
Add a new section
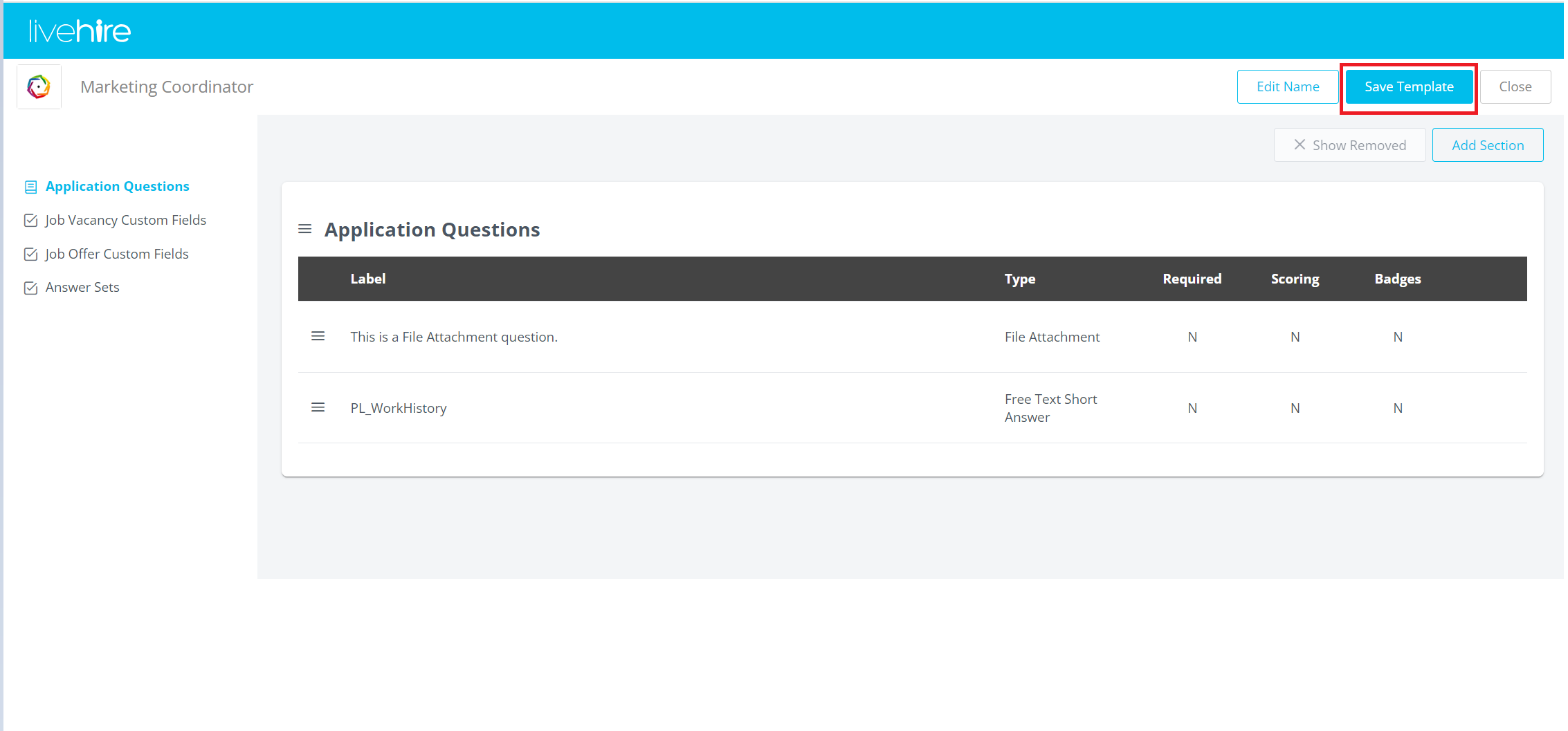click(x=1487, y=145)
